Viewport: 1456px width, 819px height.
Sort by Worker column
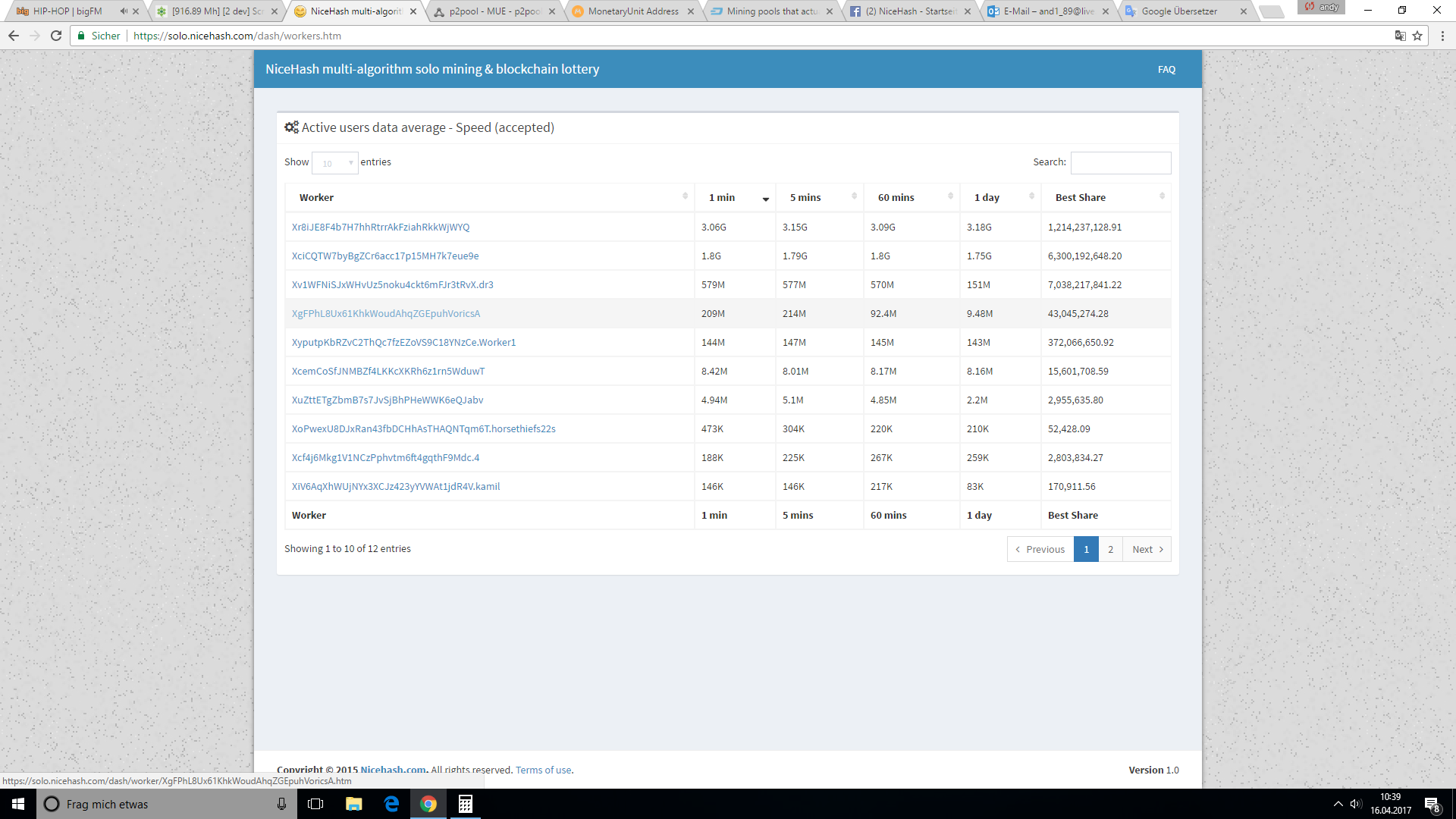(489, 197)
